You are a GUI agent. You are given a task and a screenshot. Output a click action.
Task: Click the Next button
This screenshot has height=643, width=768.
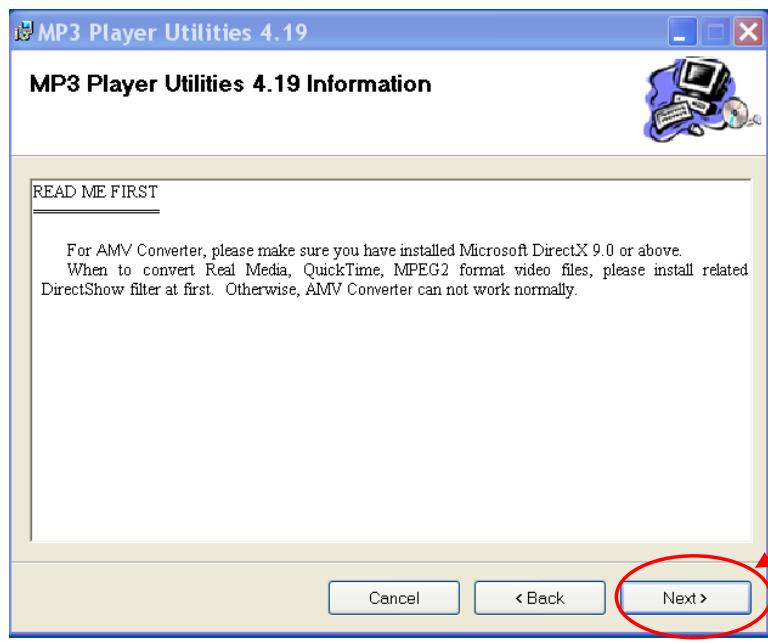[x=685, y=598]
